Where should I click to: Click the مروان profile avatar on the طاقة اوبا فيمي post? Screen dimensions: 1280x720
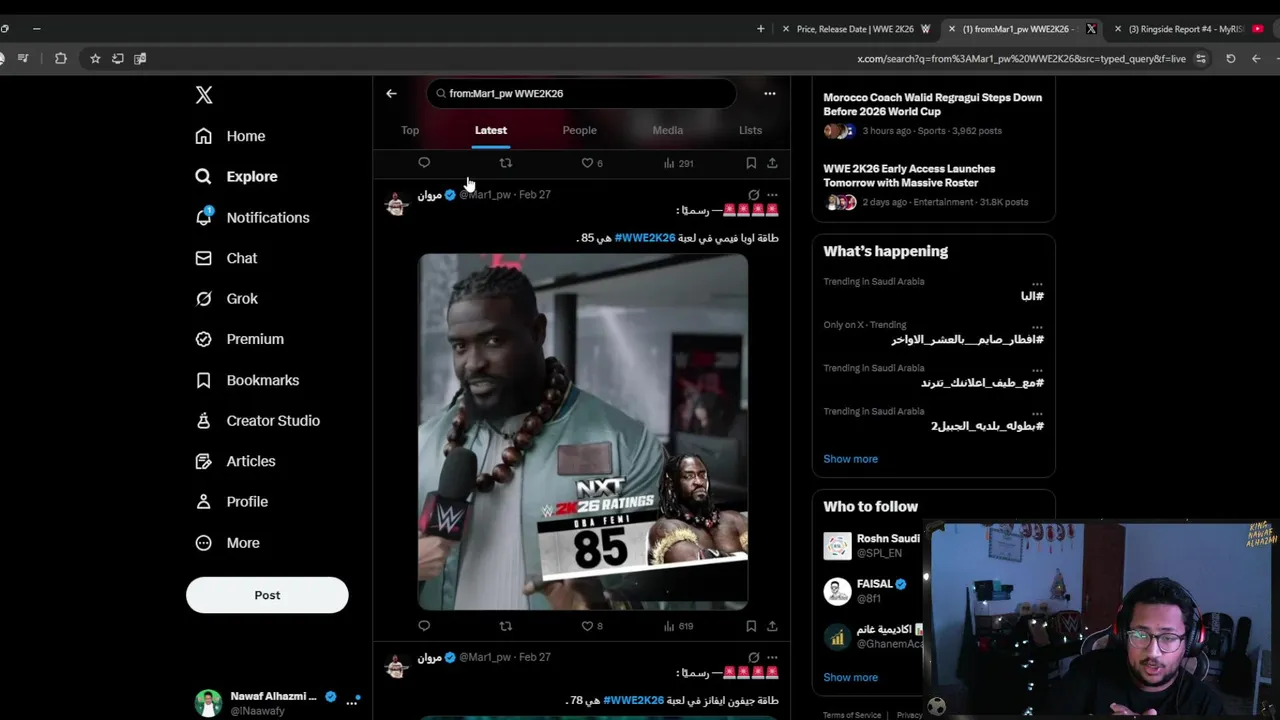point(397,203)
